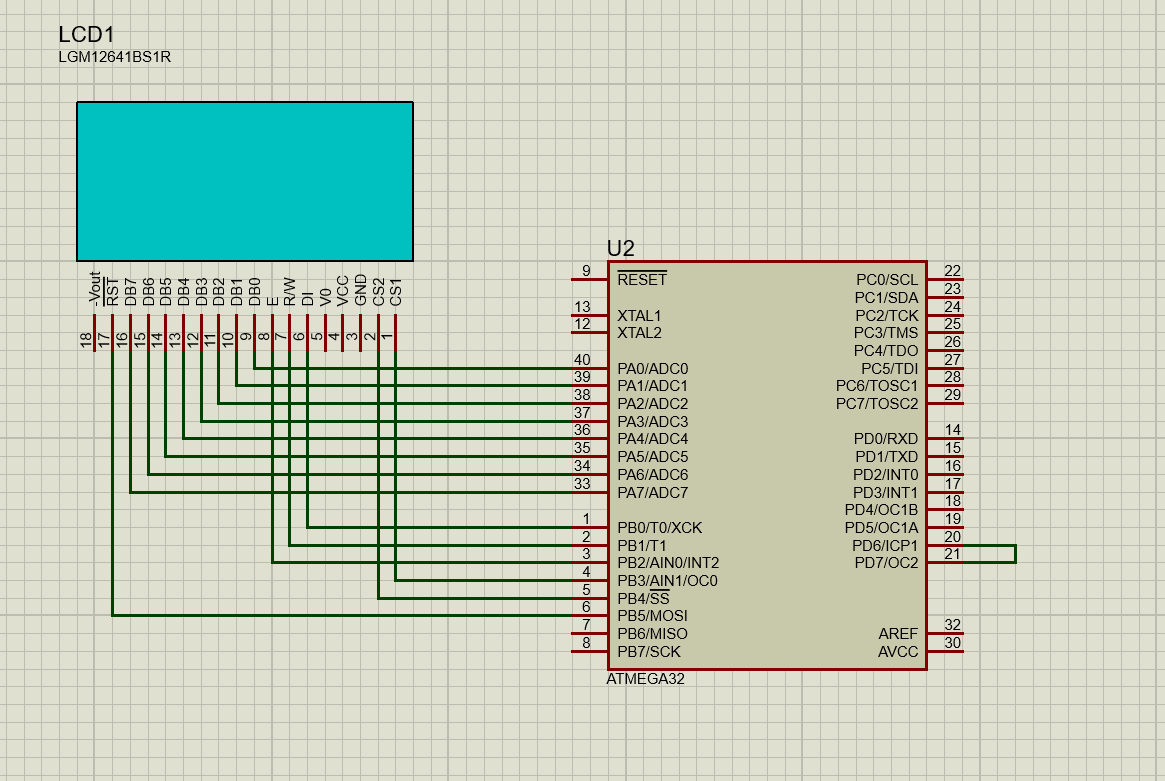This screenshot has height=781, width=1165.
Task: Select the PB4/SS pin label
Action: point(643,598)
